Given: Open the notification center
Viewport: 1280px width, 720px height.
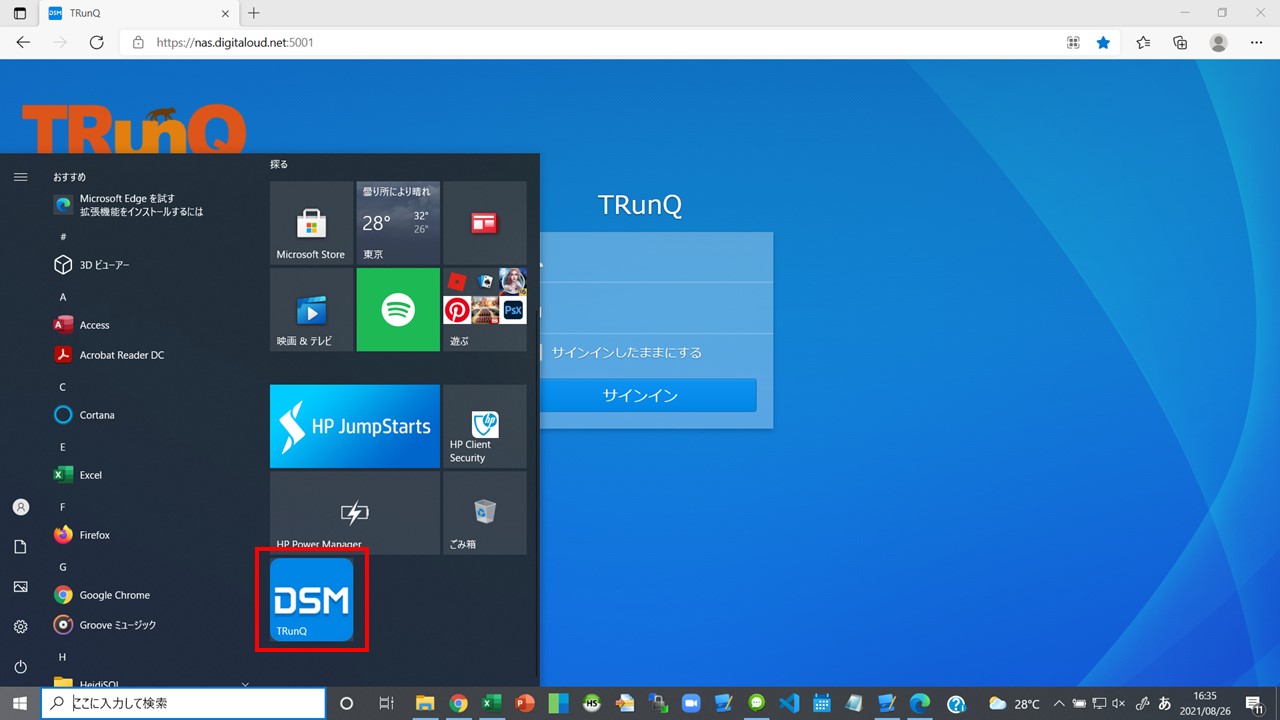Looking at the screenshot, I should pos(1253,703).
